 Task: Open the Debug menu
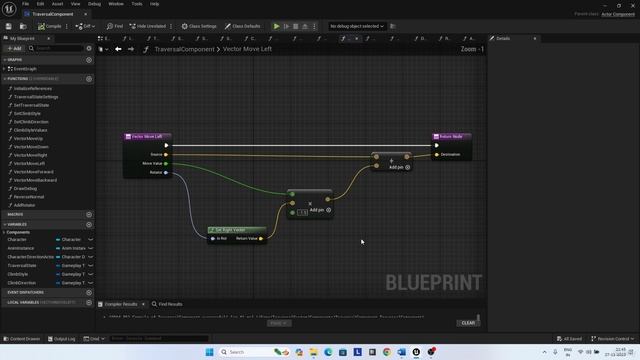tap(94, 4)
